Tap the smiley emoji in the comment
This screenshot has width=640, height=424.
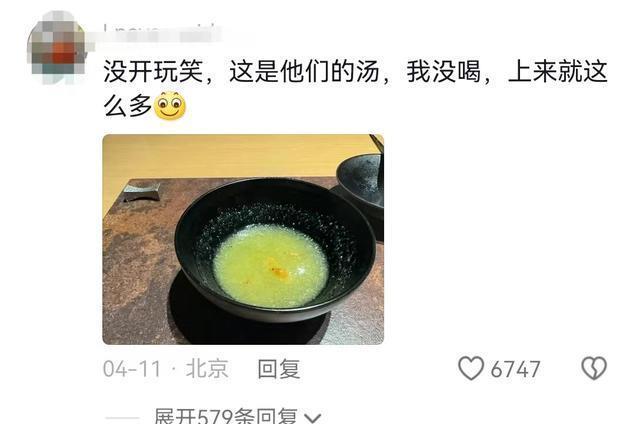[170, 106]
